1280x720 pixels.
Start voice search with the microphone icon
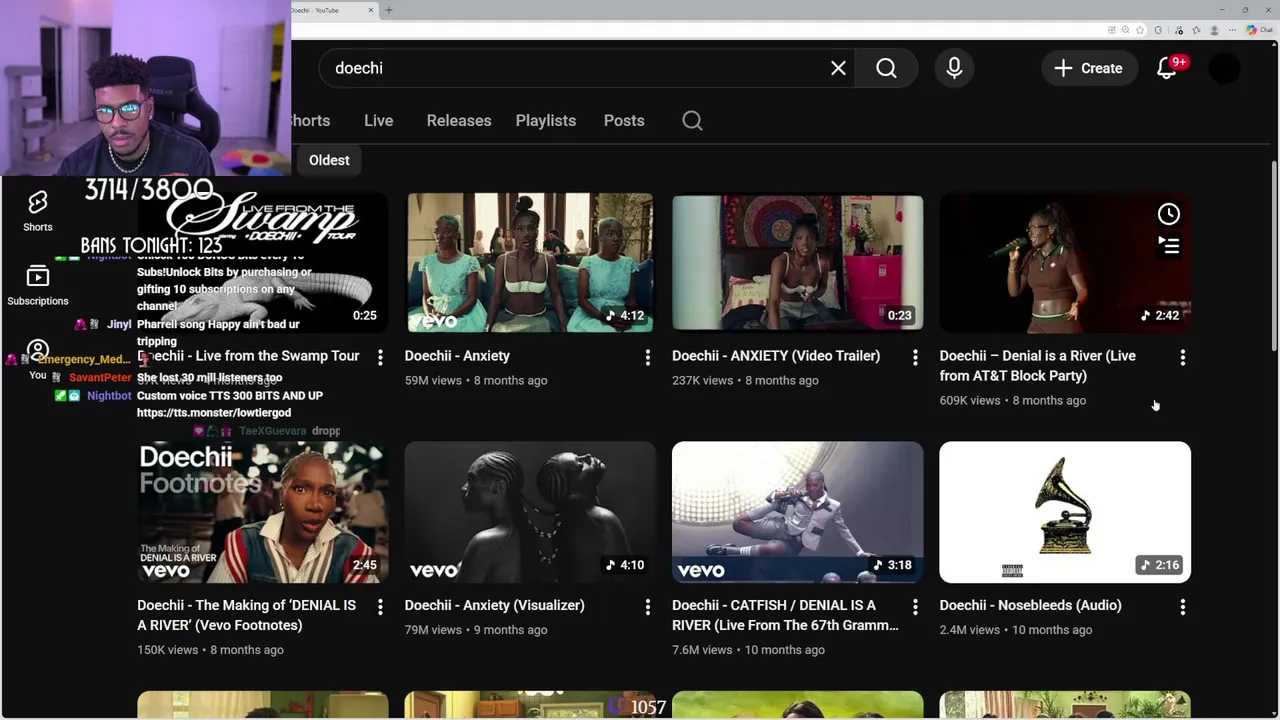[954, 68]
